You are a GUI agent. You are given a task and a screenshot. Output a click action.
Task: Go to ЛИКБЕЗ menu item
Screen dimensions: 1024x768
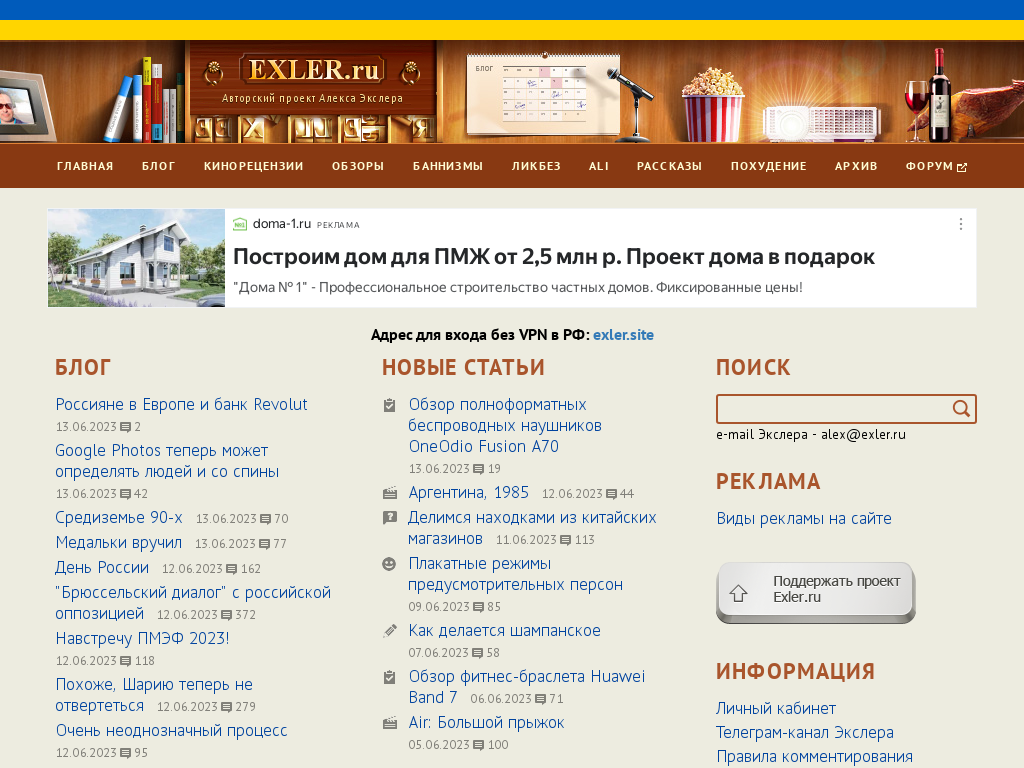coord(536,166)
